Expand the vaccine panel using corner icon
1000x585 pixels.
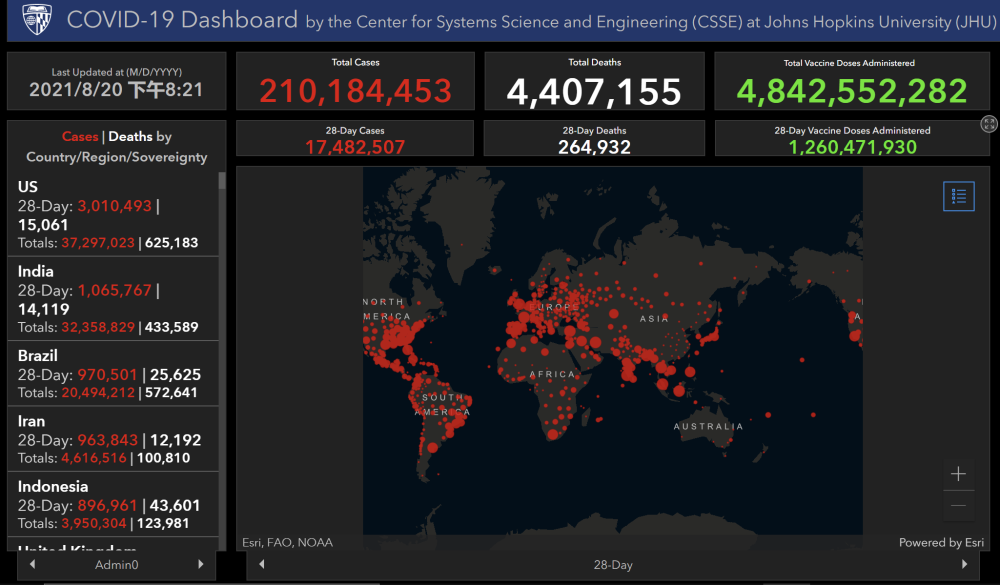989,124
